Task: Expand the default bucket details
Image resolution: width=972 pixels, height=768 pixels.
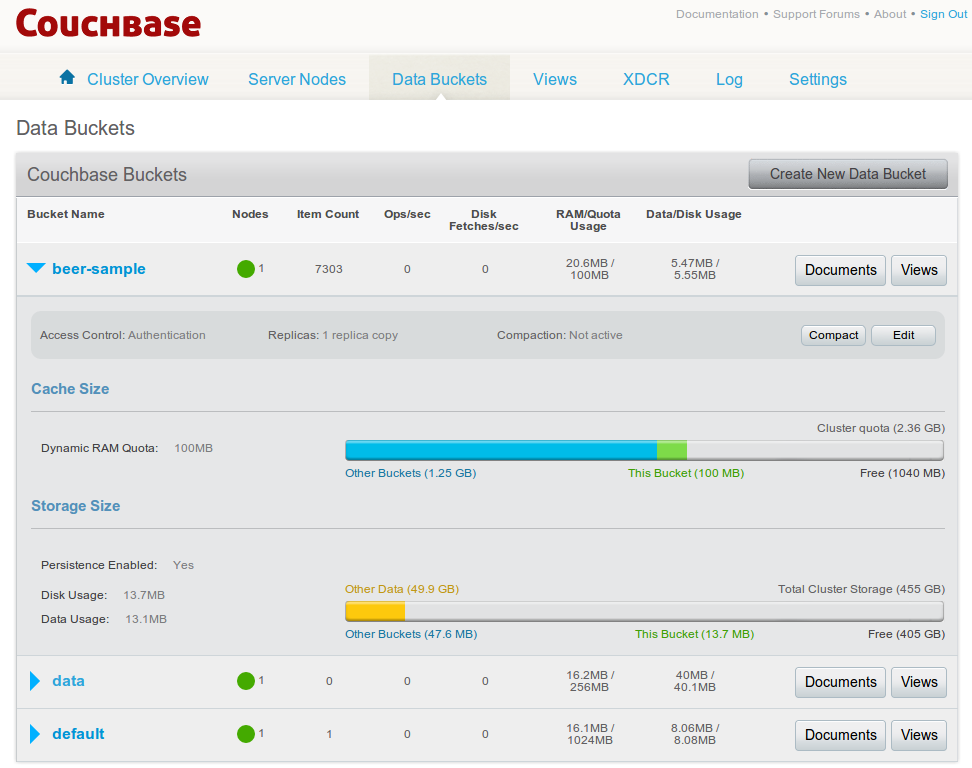Action: [x=36, y=734]
